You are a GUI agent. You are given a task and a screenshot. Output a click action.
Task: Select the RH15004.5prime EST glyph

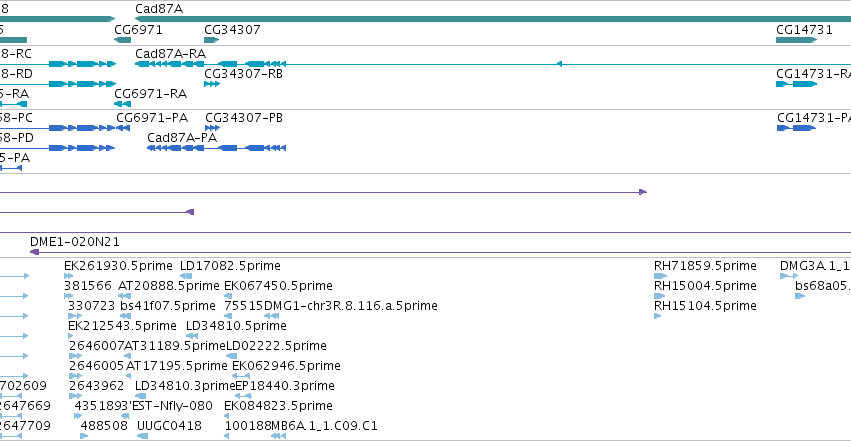659,296
